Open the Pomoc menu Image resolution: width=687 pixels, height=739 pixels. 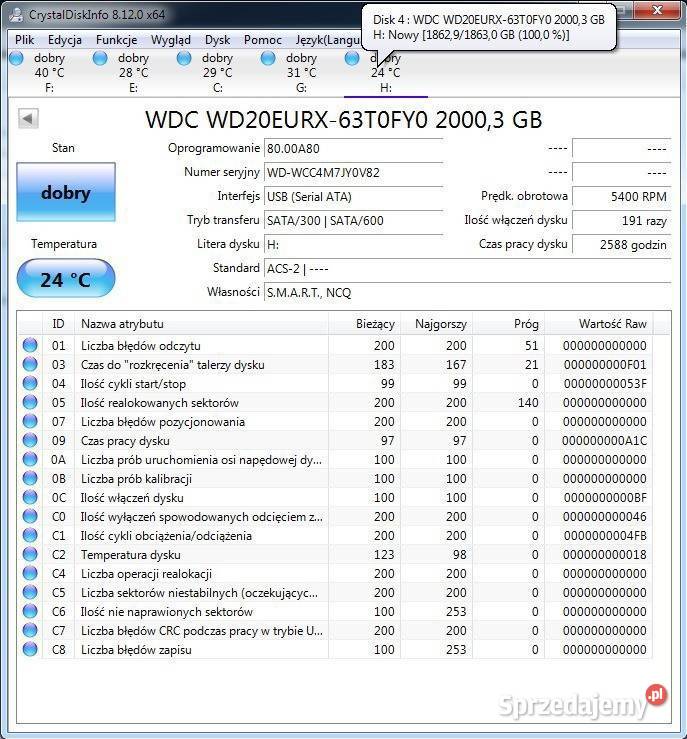(x=263, y=40)
